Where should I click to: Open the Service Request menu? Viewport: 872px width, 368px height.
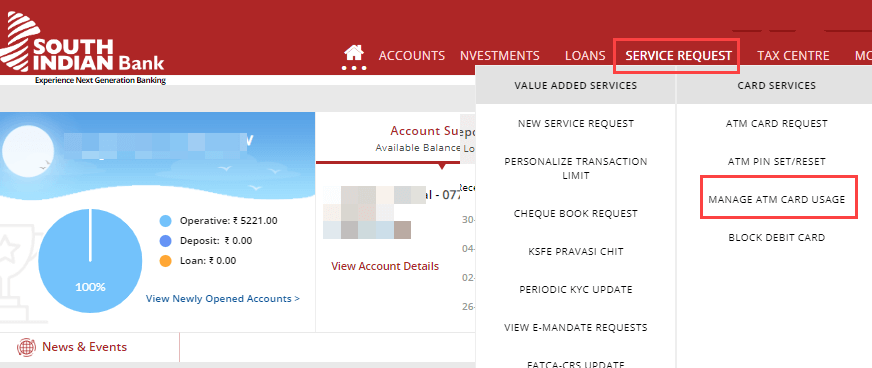point(678,56)
